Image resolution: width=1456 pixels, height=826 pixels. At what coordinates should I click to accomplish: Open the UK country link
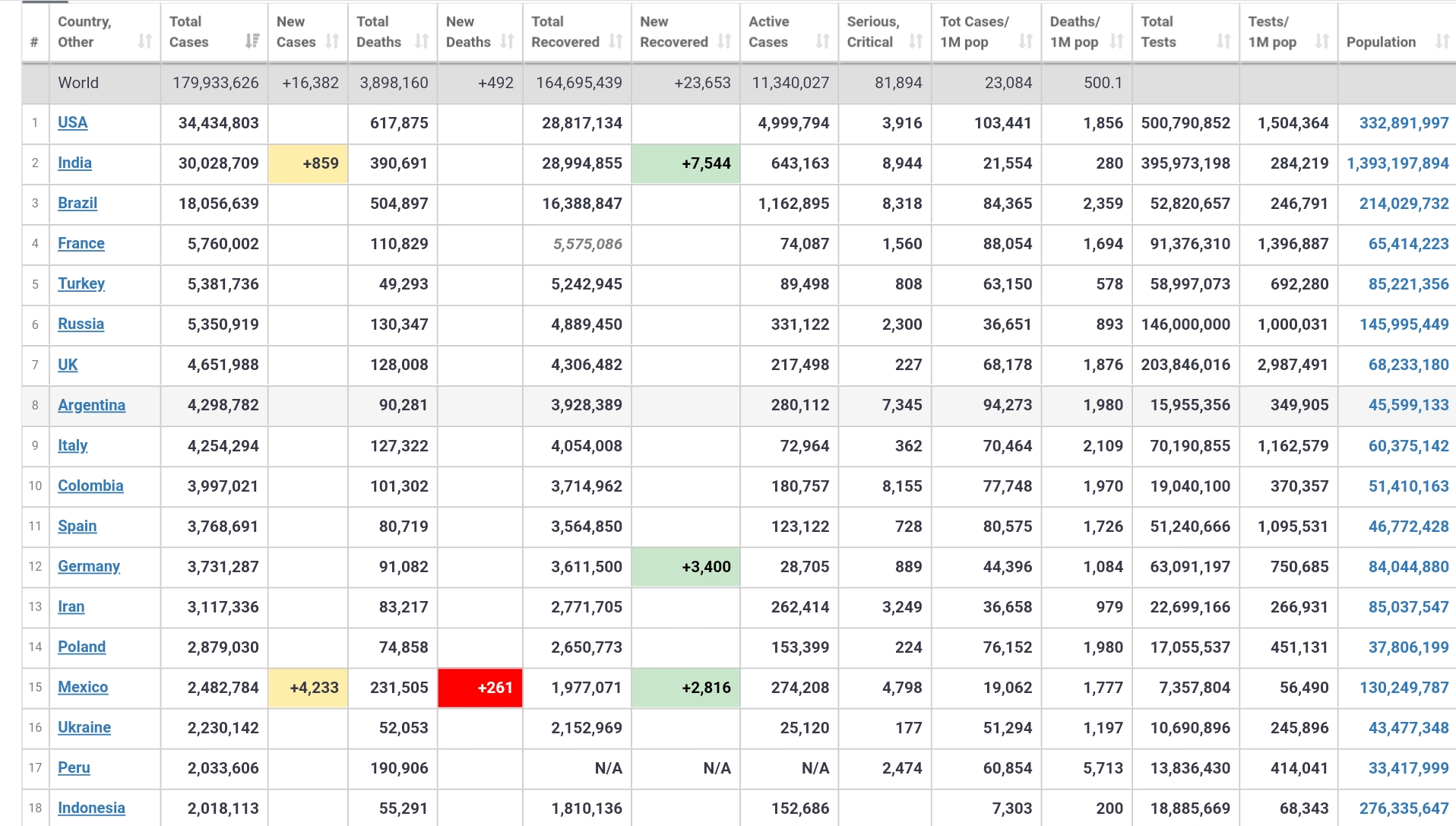68,364
